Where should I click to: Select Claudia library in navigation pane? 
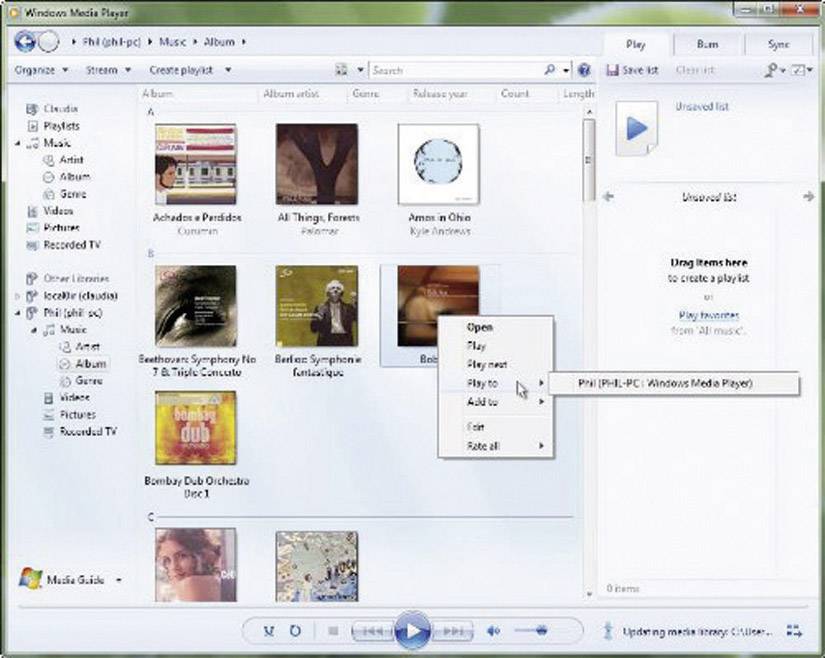tap(61, 109)
